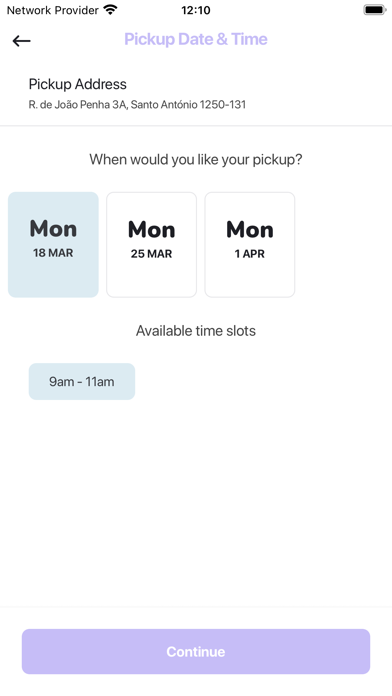Image resolution: width=392 pixels, height=696 pixels.
Task: Go back using the left arrow icon
Action: (21, 41)
